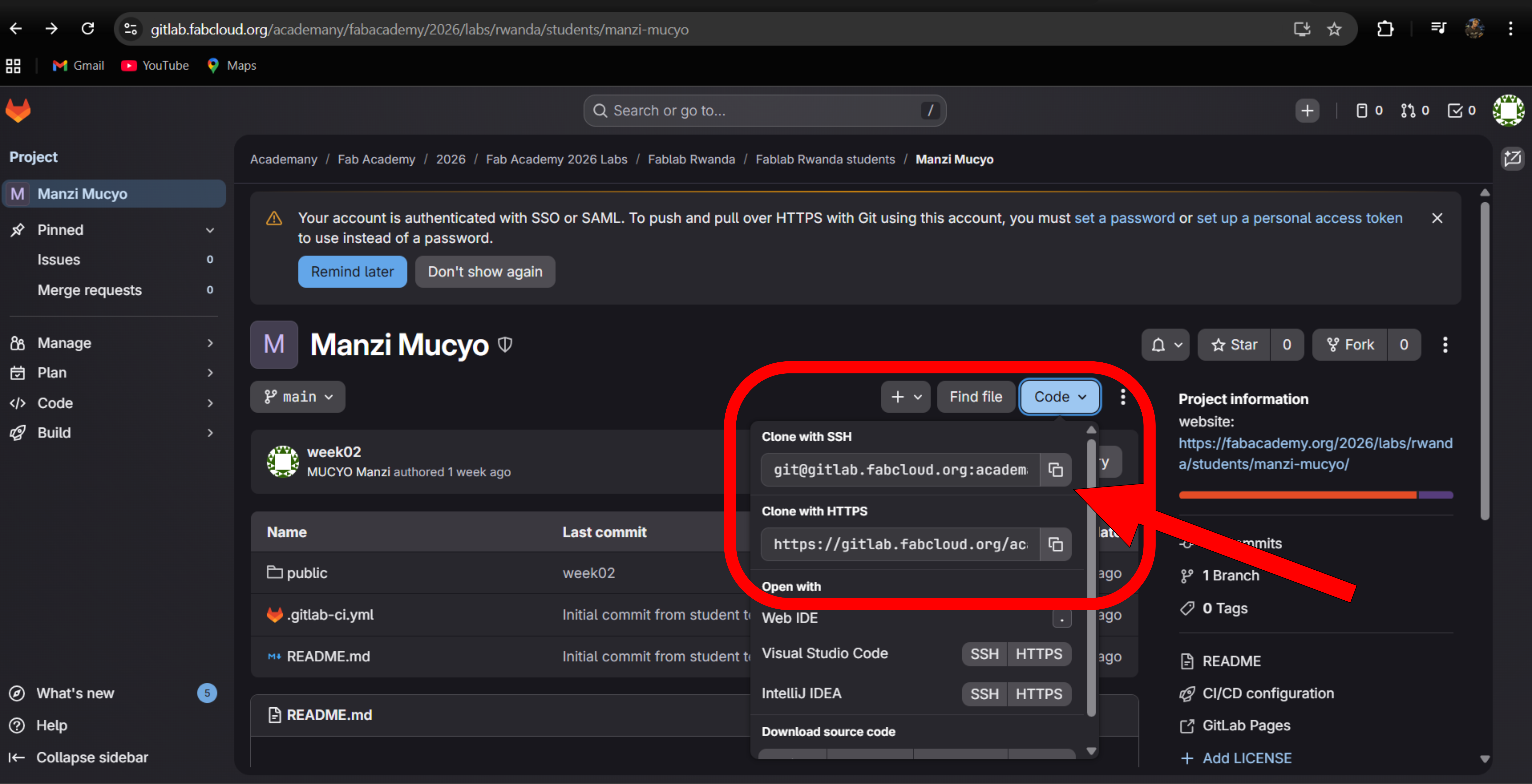Open assigned merge requests counter icon
The image size is (1532, 784).
(x=1414, y=111)
